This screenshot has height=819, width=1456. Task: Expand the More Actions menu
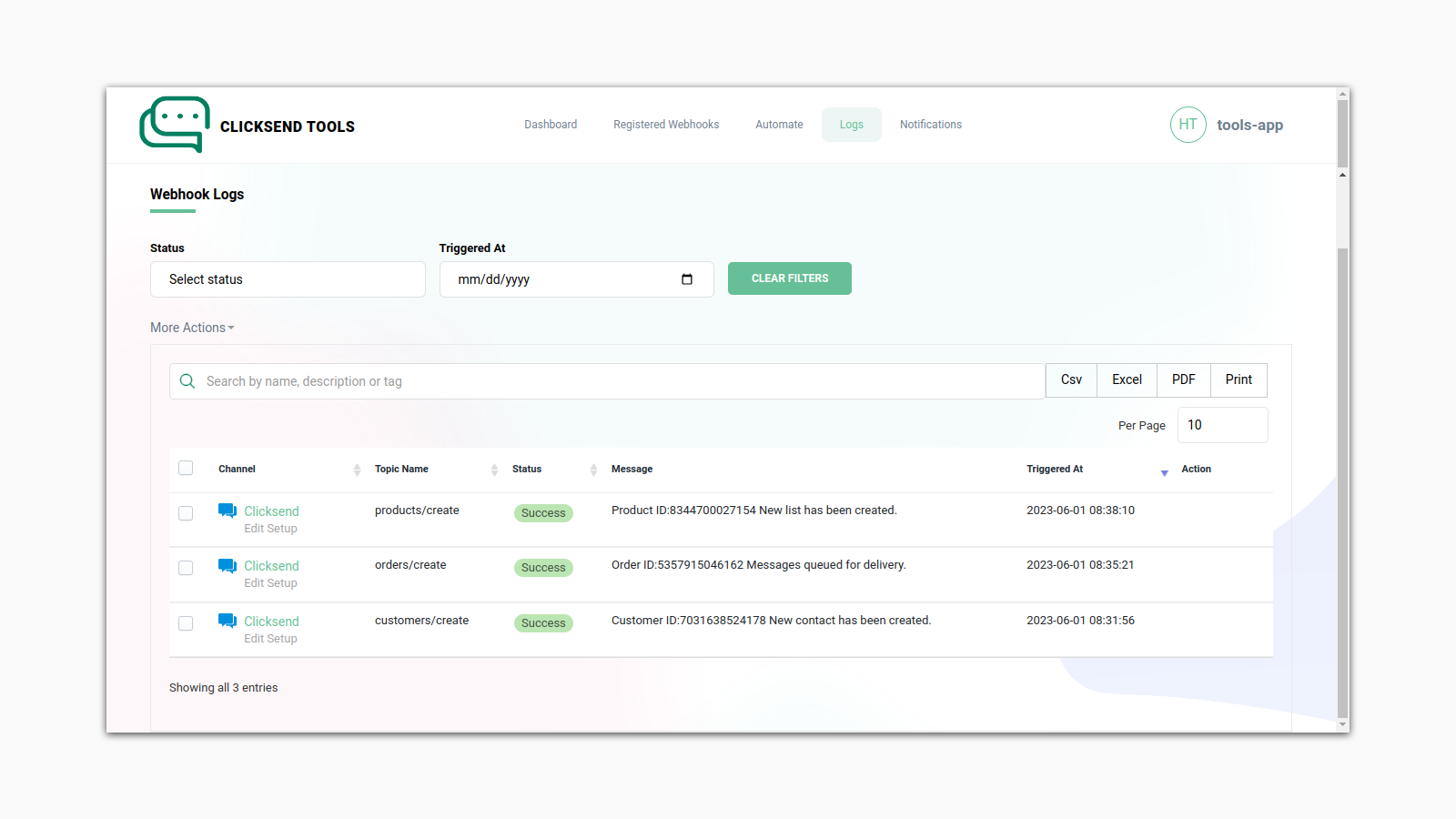pos(192,328)
